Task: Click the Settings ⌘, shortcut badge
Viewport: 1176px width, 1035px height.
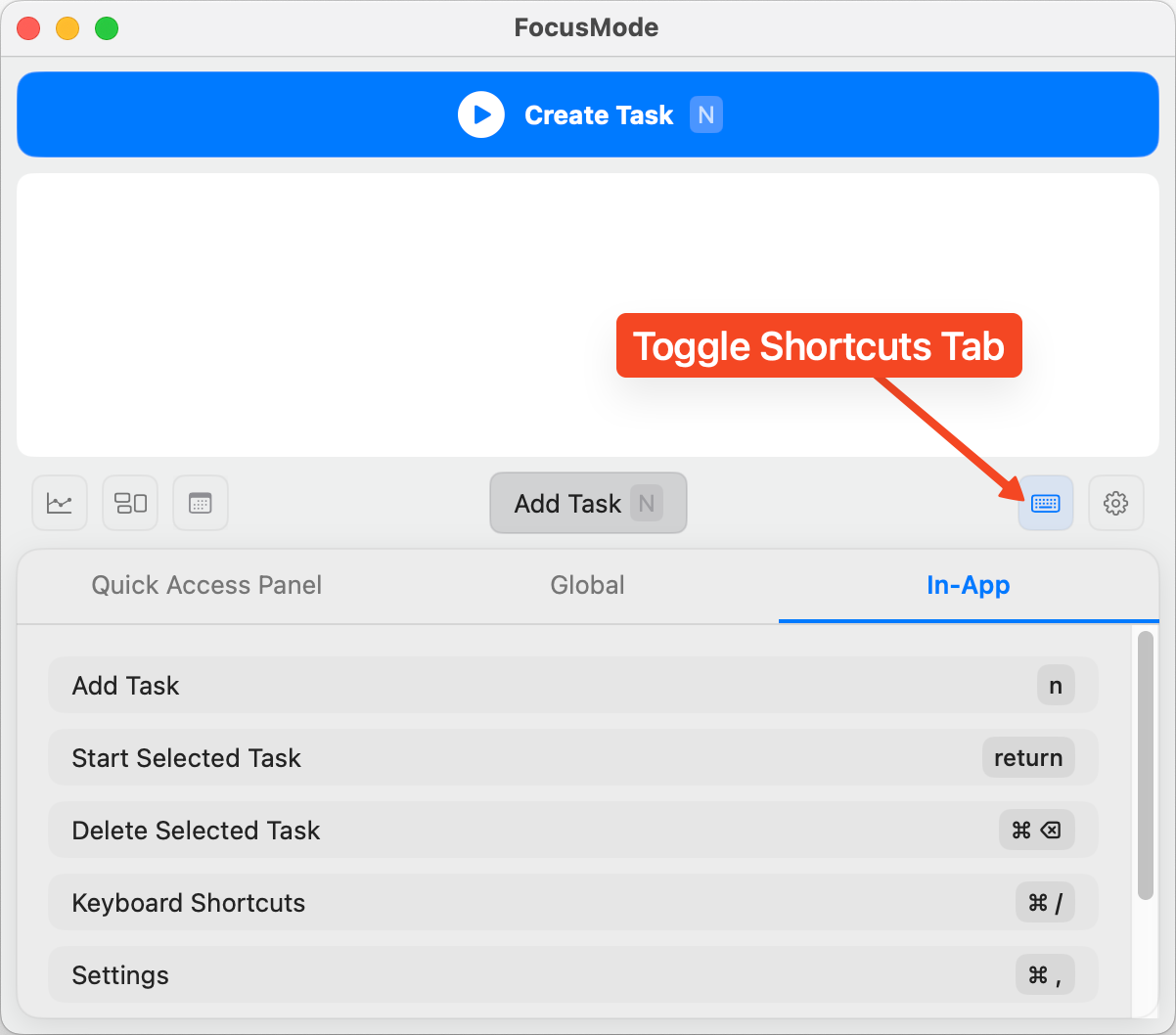Action: [1044, 975]
